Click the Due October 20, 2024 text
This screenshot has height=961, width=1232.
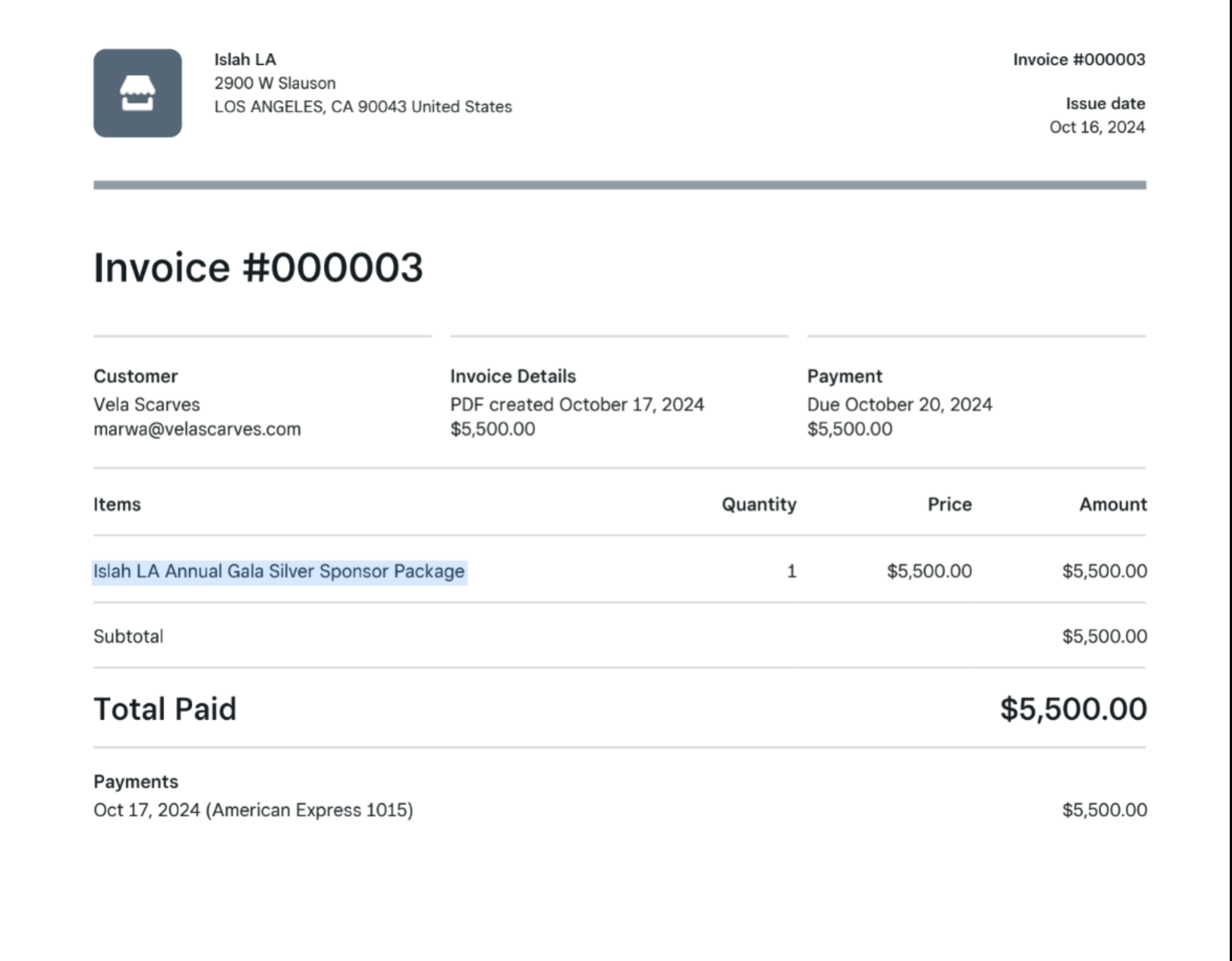point(899,404)
